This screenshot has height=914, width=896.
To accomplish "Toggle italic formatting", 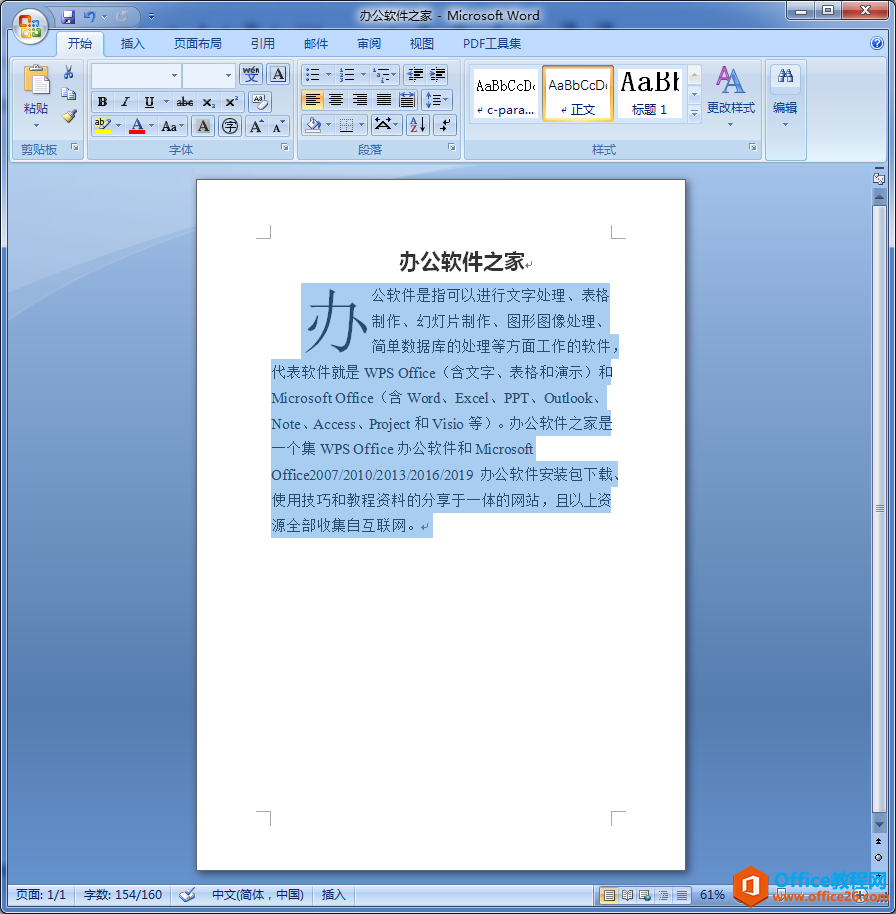I will [x=125, y=102].
